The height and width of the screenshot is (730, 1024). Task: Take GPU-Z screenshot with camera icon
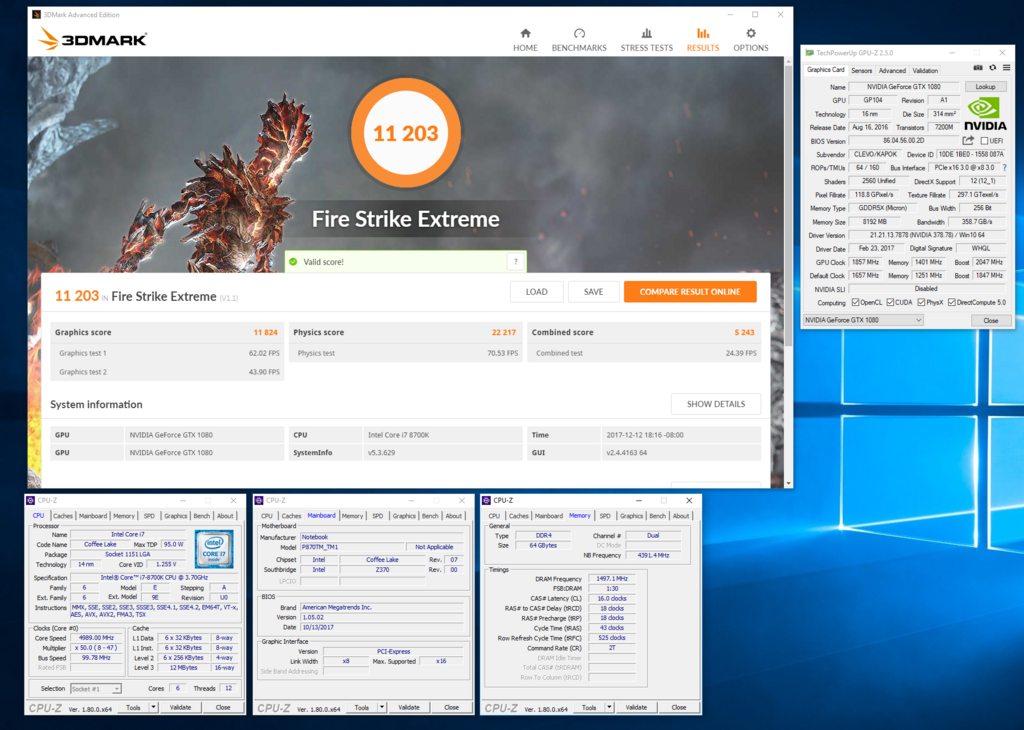click(978, 68)
